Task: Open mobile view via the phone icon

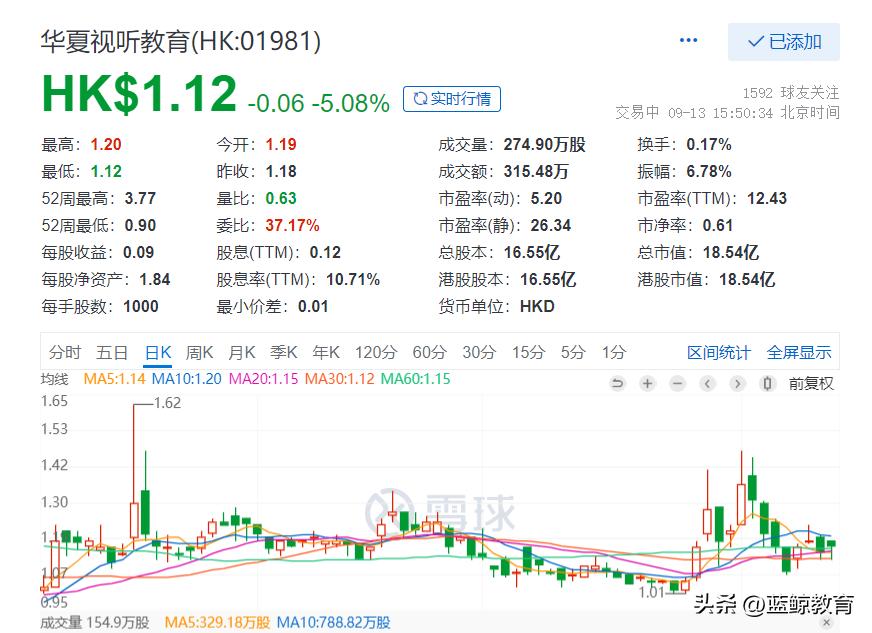Action: click(x=766, y=383)
